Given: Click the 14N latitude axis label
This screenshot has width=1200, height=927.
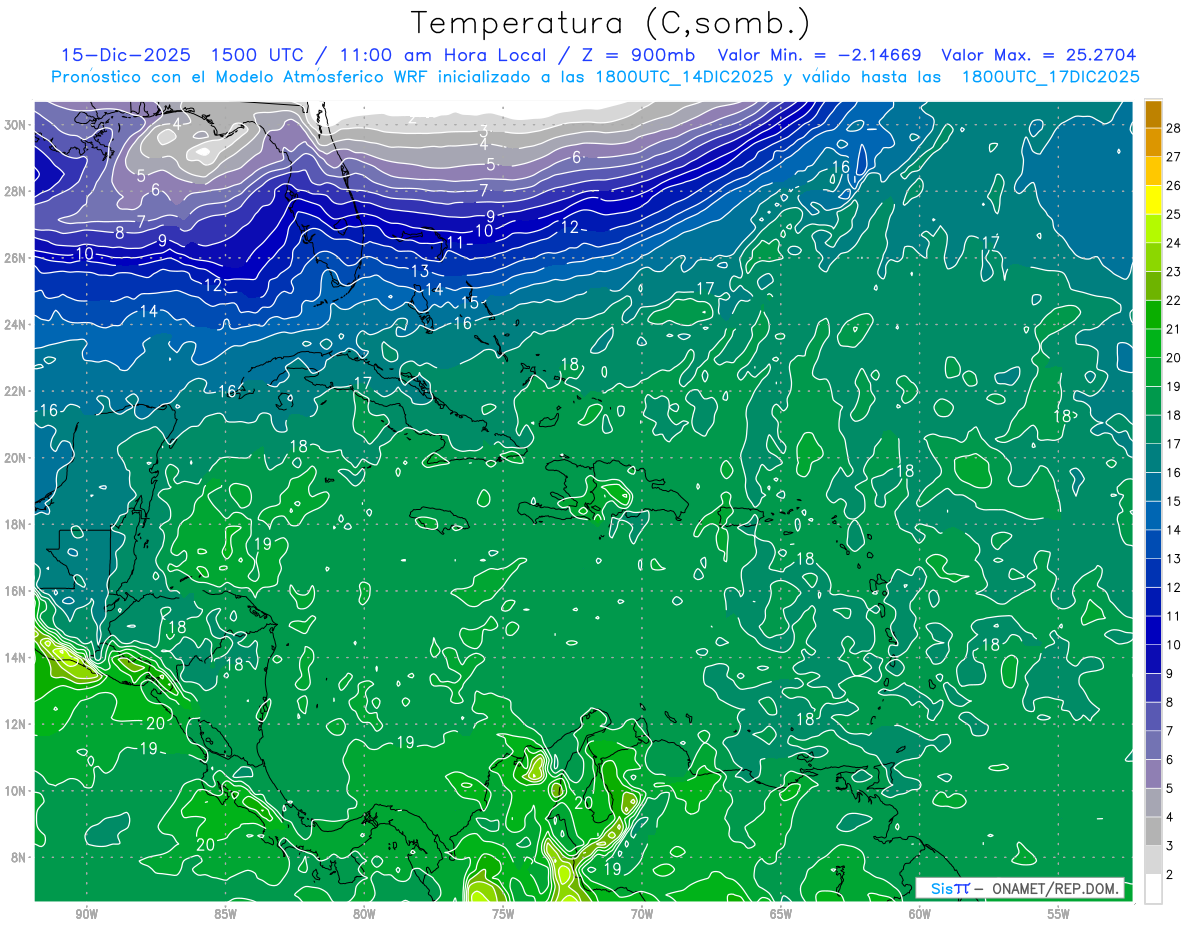Looking at the screenshot, I should [16, 658].
